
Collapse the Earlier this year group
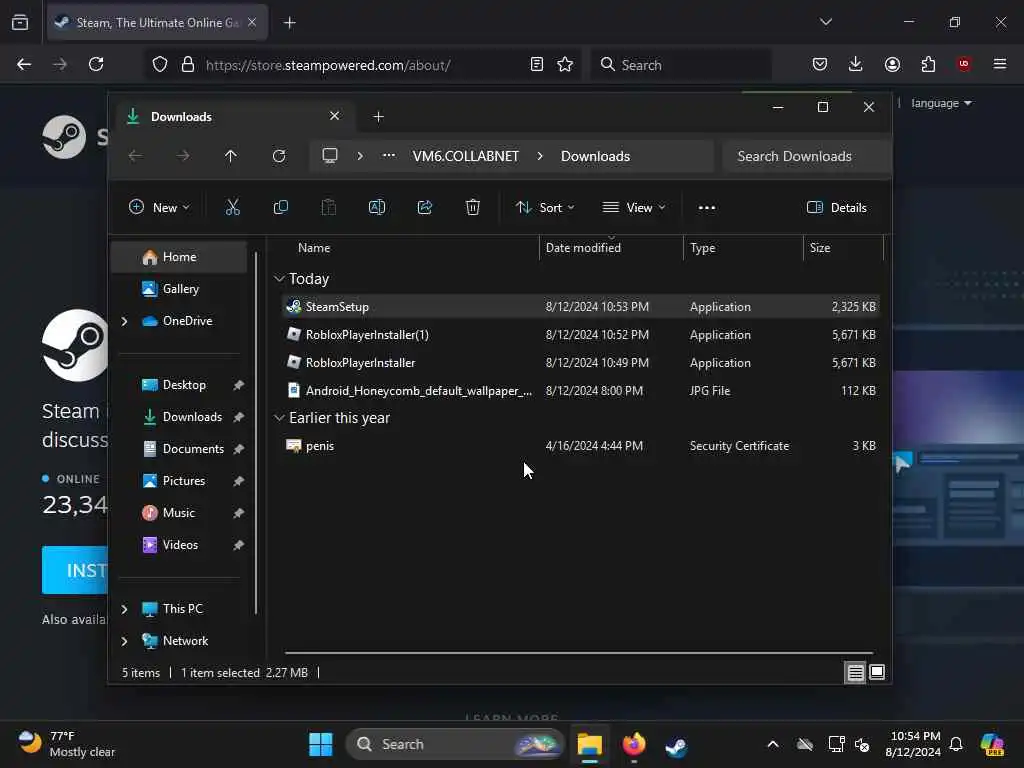click(x=279, y=418)
